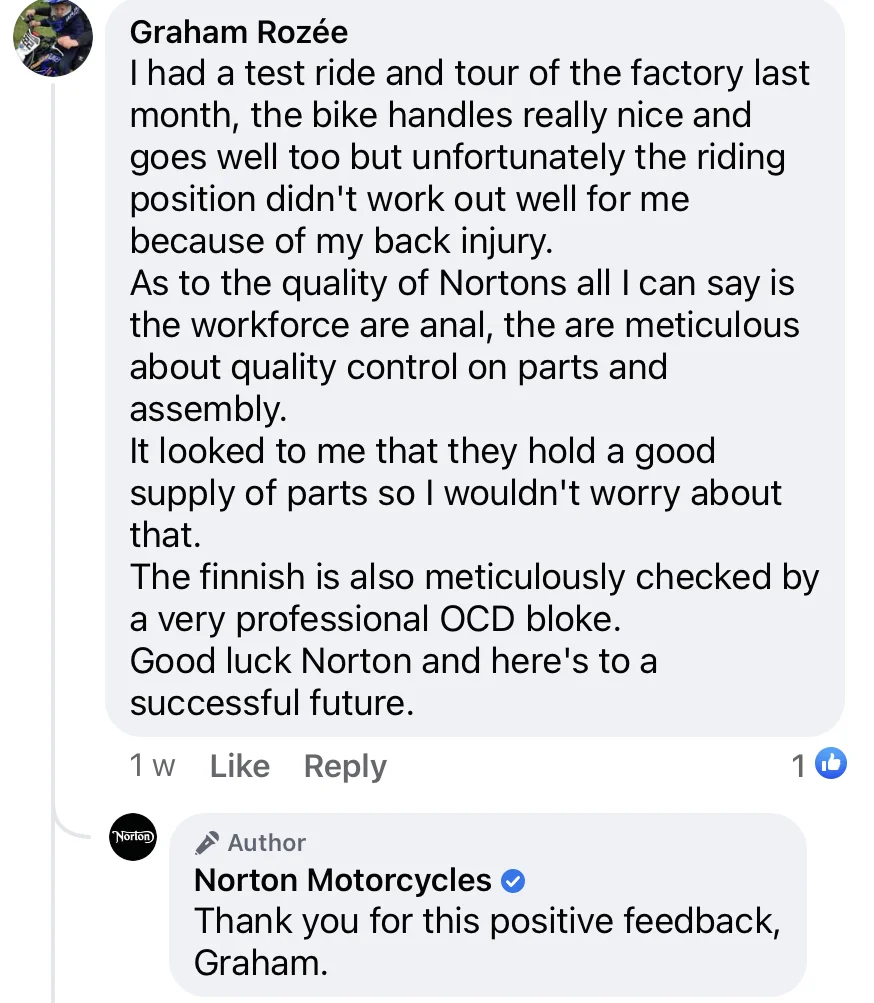The height and width of the screenshot is (1003, 874).
Task: Like Graham Rozée's comment
Action: pos(240,766)
